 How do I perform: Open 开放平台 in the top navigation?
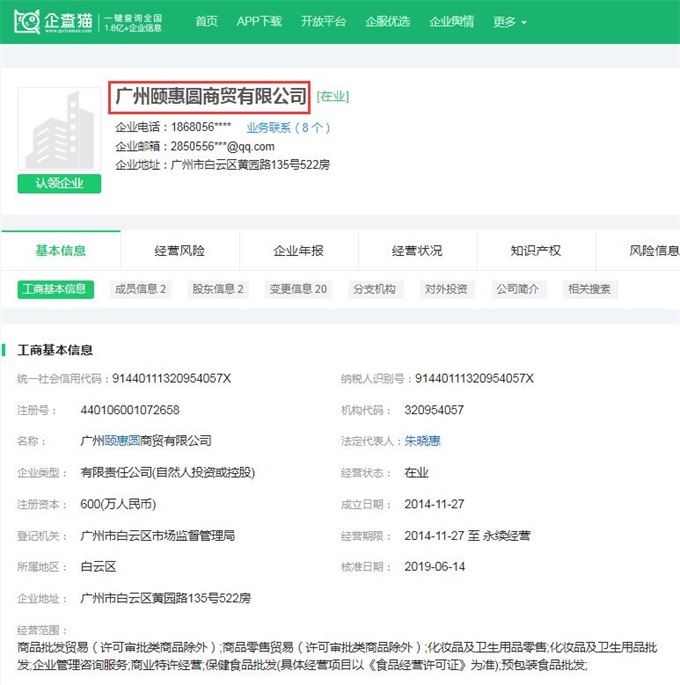tap(323, 21)
